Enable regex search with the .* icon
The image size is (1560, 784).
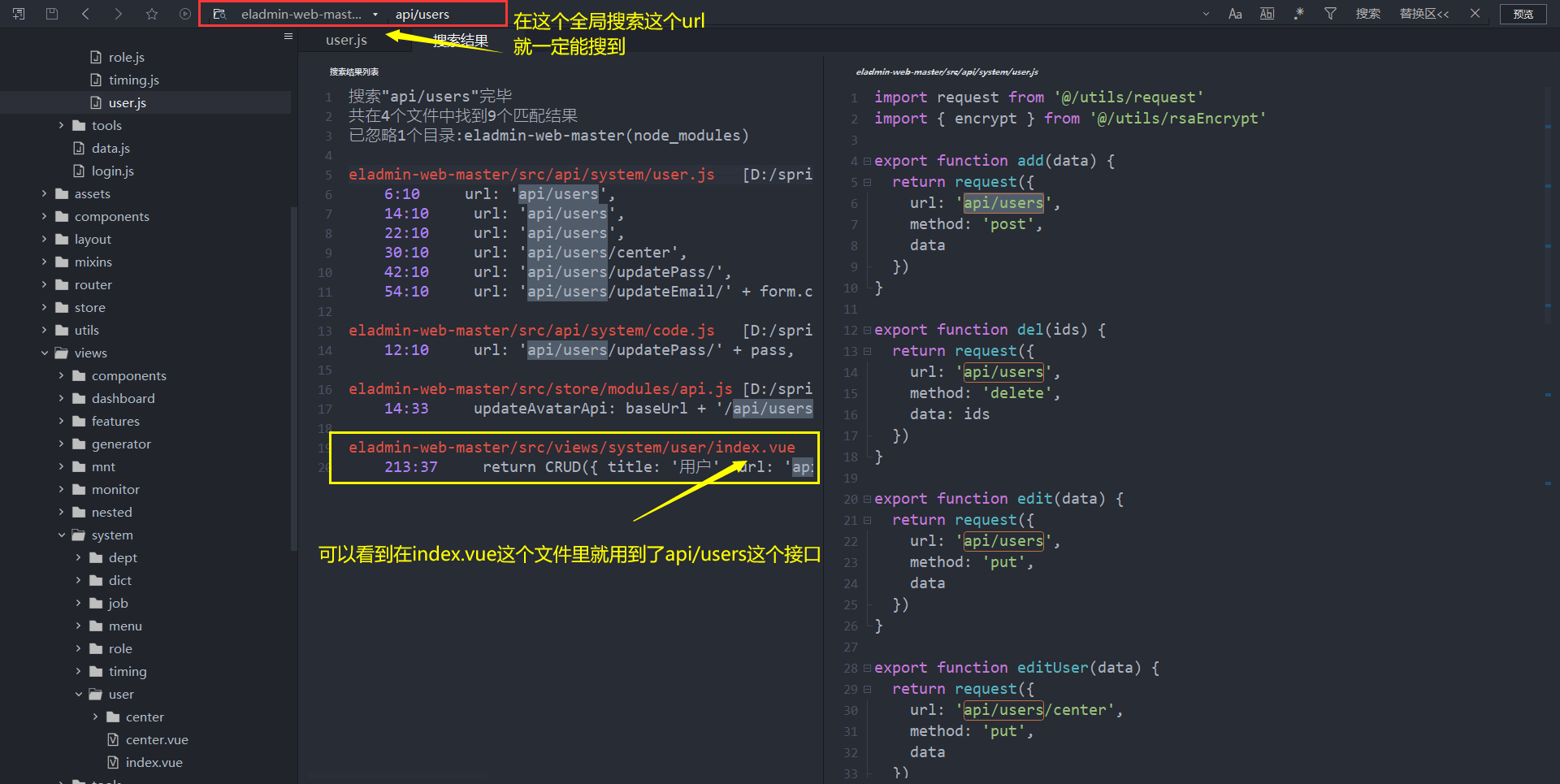pyautogui.click(x=1298, y=14)
